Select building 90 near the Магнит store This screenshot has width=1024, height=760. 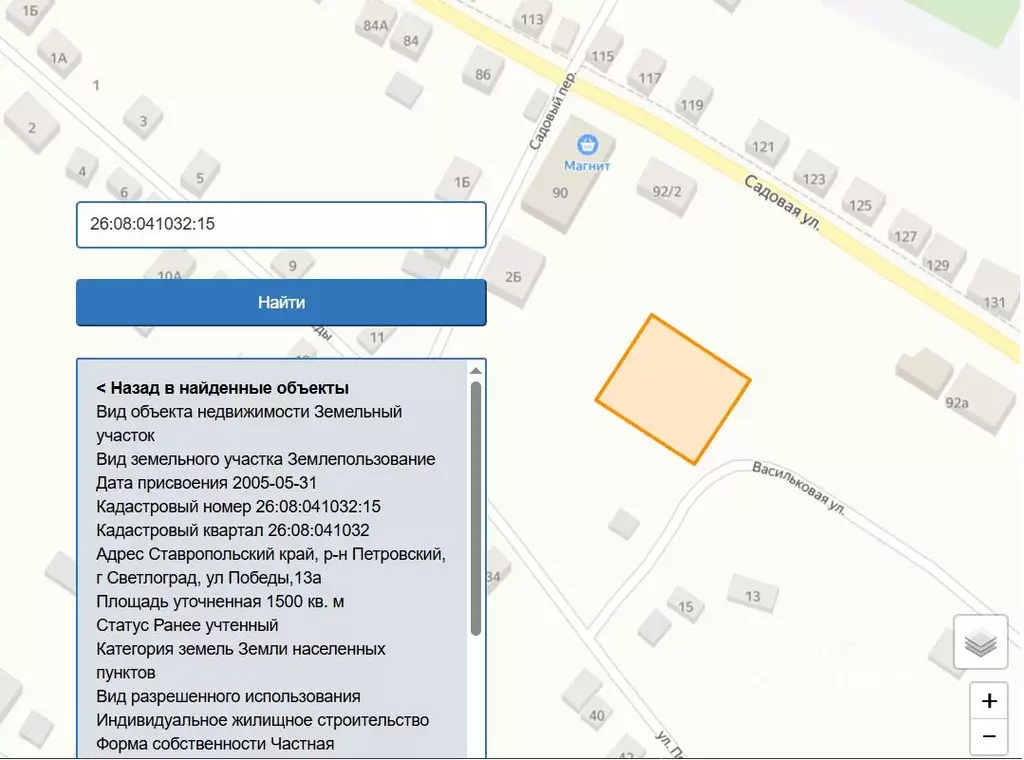[561, 193]
